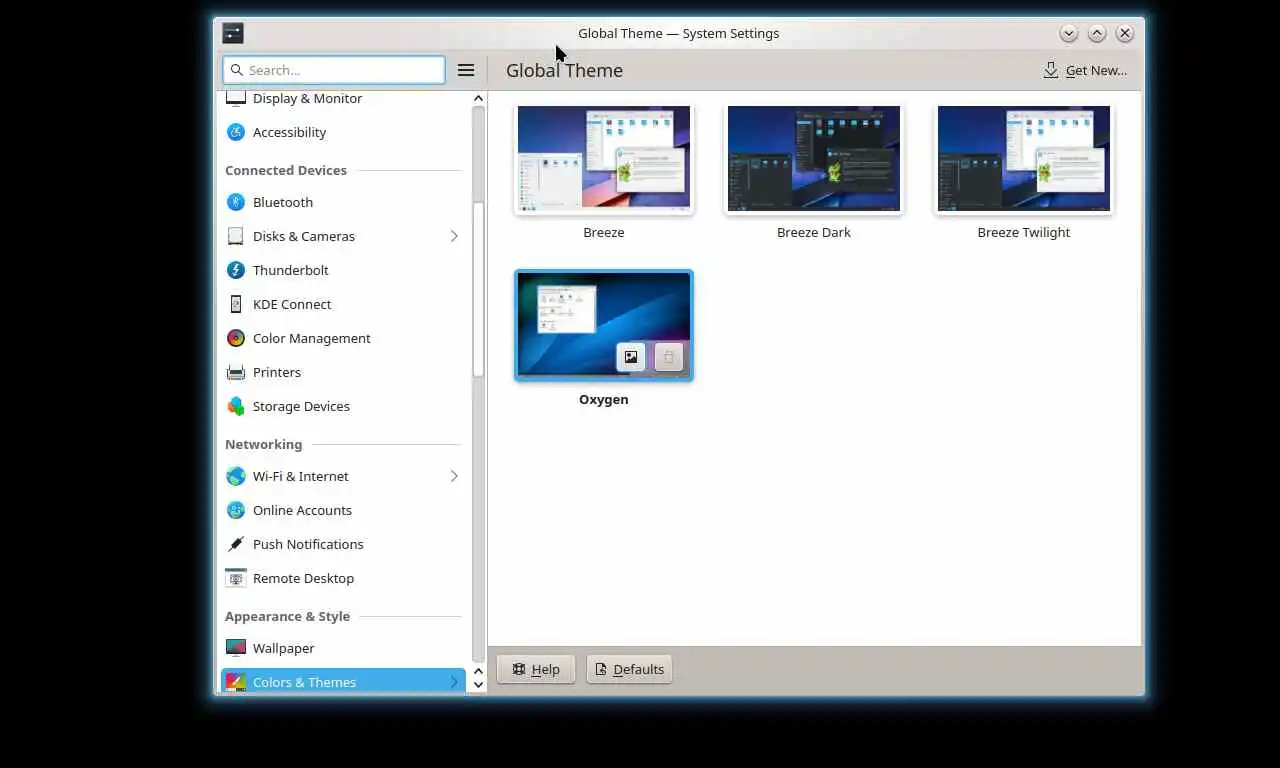1280x768 pixels.
Task: Select the Breeze theme thumbnail
Action: 604,159
